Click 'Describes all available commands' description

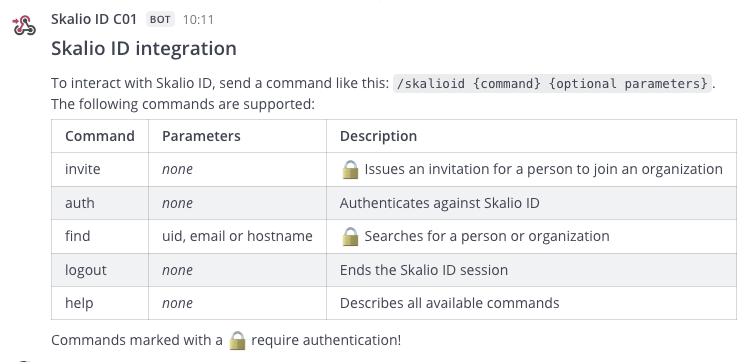(x=449, y=303)
